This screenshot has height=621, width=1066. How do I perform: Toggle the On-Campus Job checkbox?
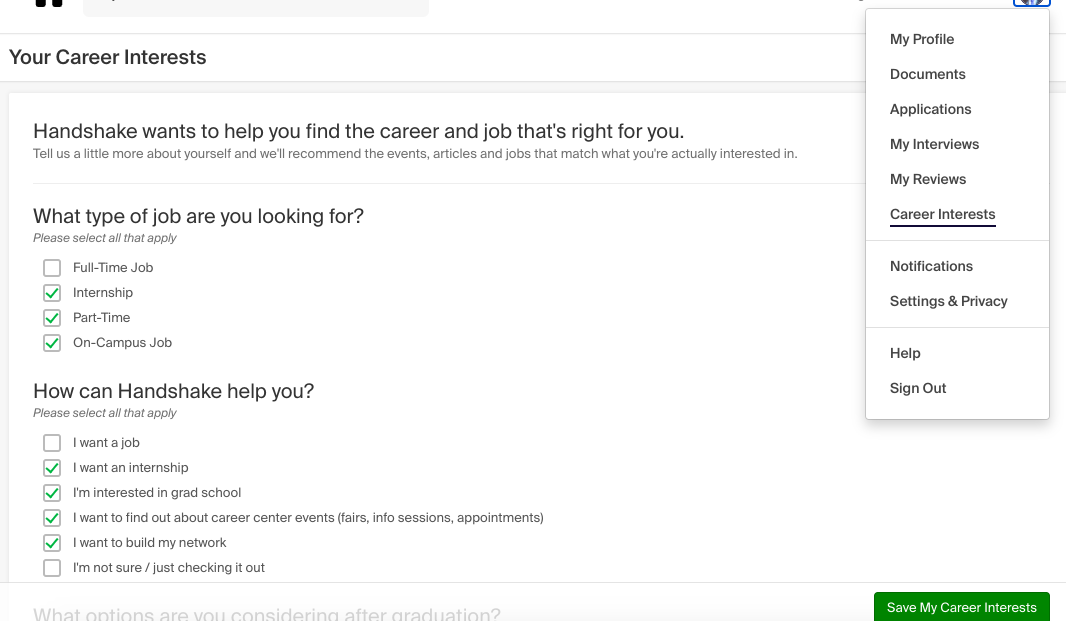(x=52, y=343)
